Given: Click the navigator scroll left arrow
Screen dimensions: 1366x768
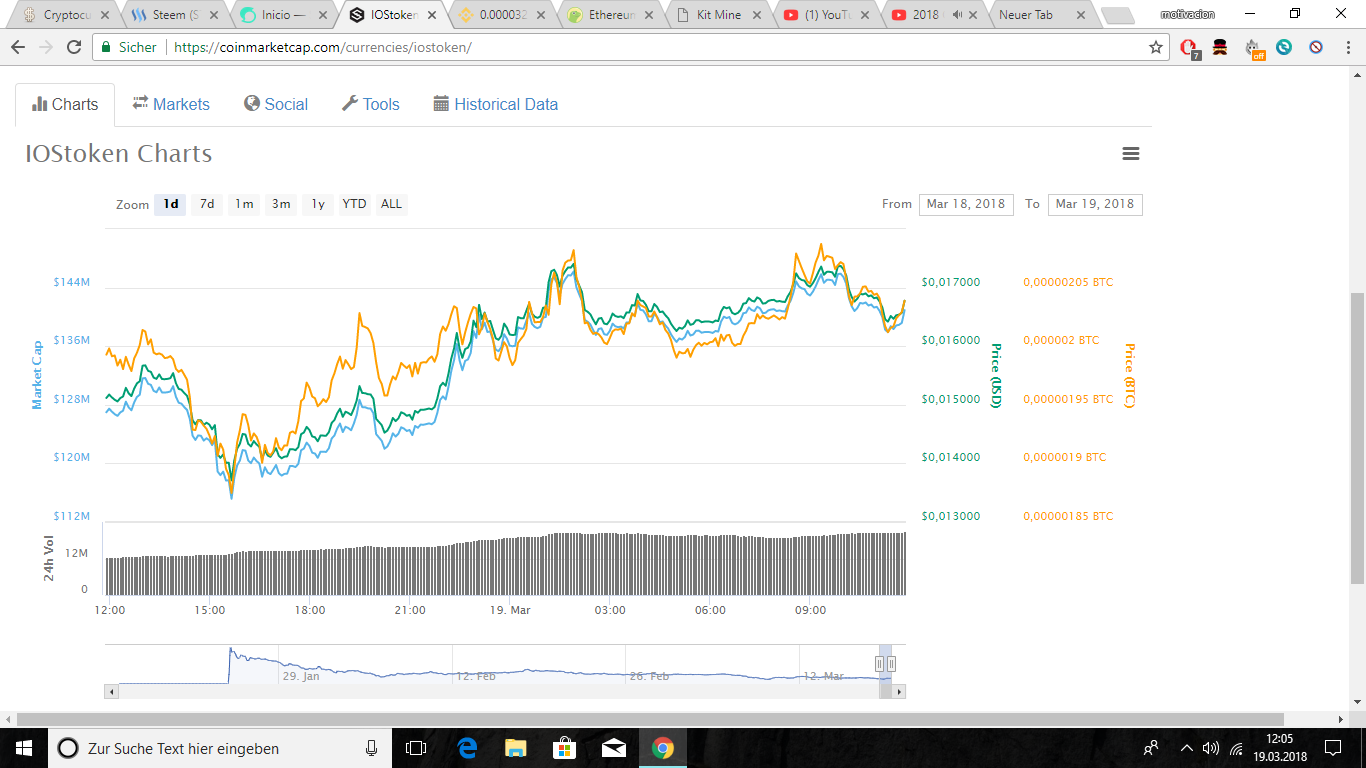Looking at the screenshot, I should click(111, 691).
